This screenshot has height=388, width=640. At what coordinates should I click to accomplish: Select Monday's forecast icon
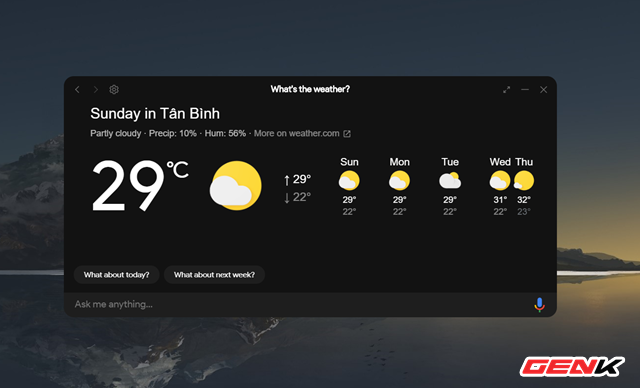(x=399, y=181)
